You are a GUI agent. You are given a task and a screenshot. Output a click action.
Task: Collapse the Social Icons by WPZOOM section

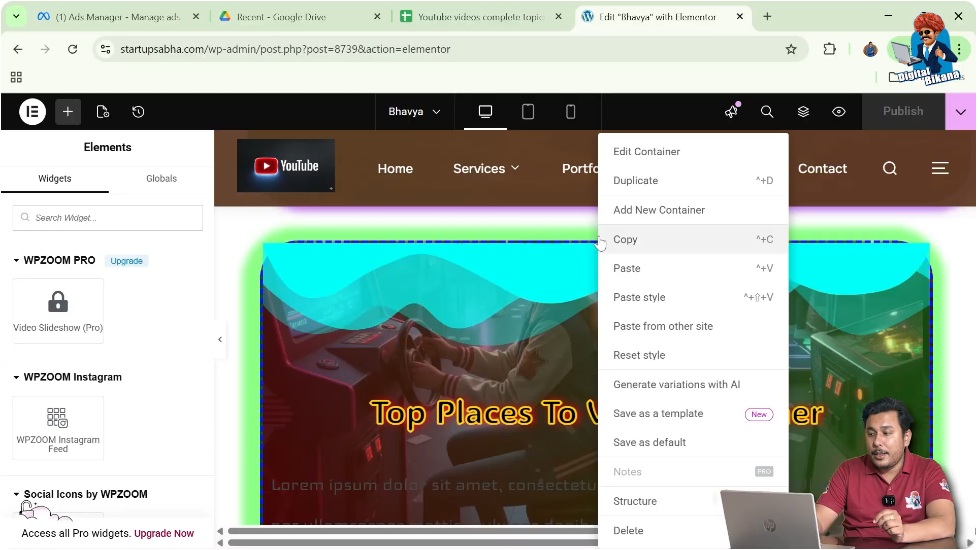point(80,494)
